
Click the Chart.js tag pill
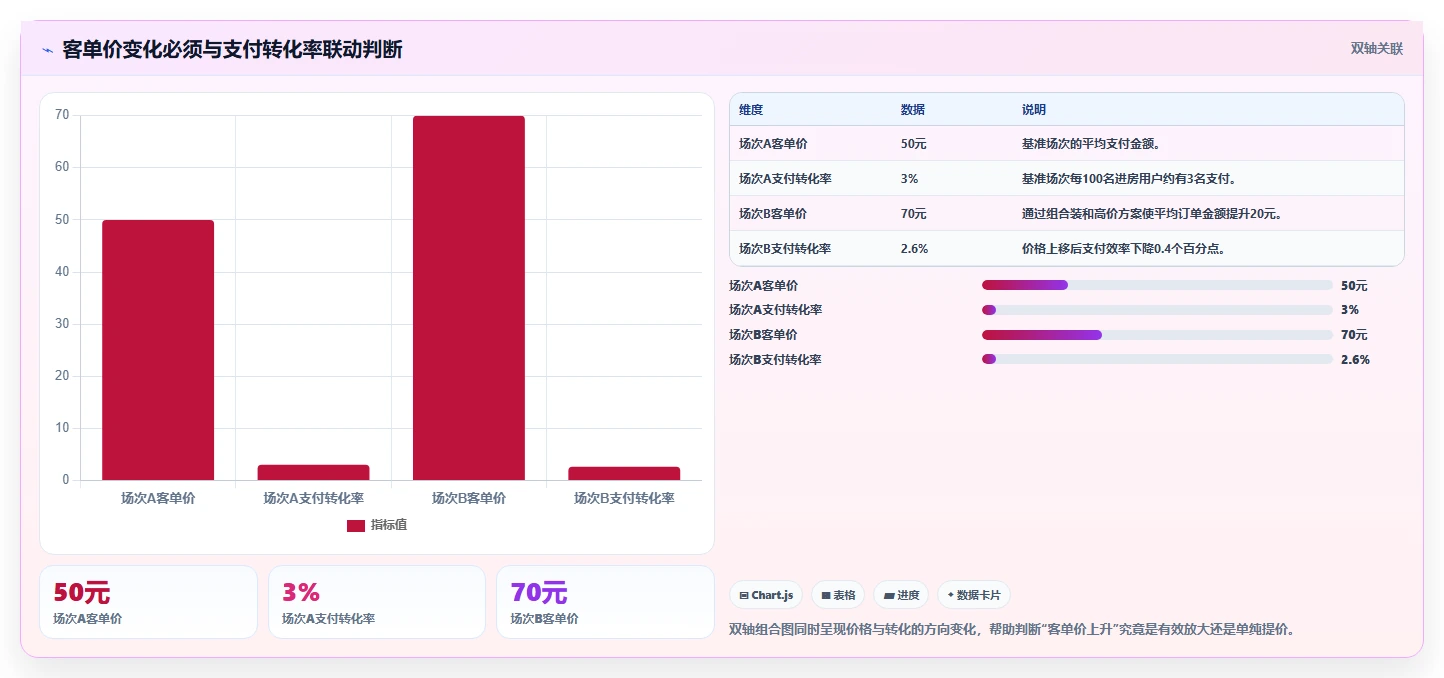[766, 595]
